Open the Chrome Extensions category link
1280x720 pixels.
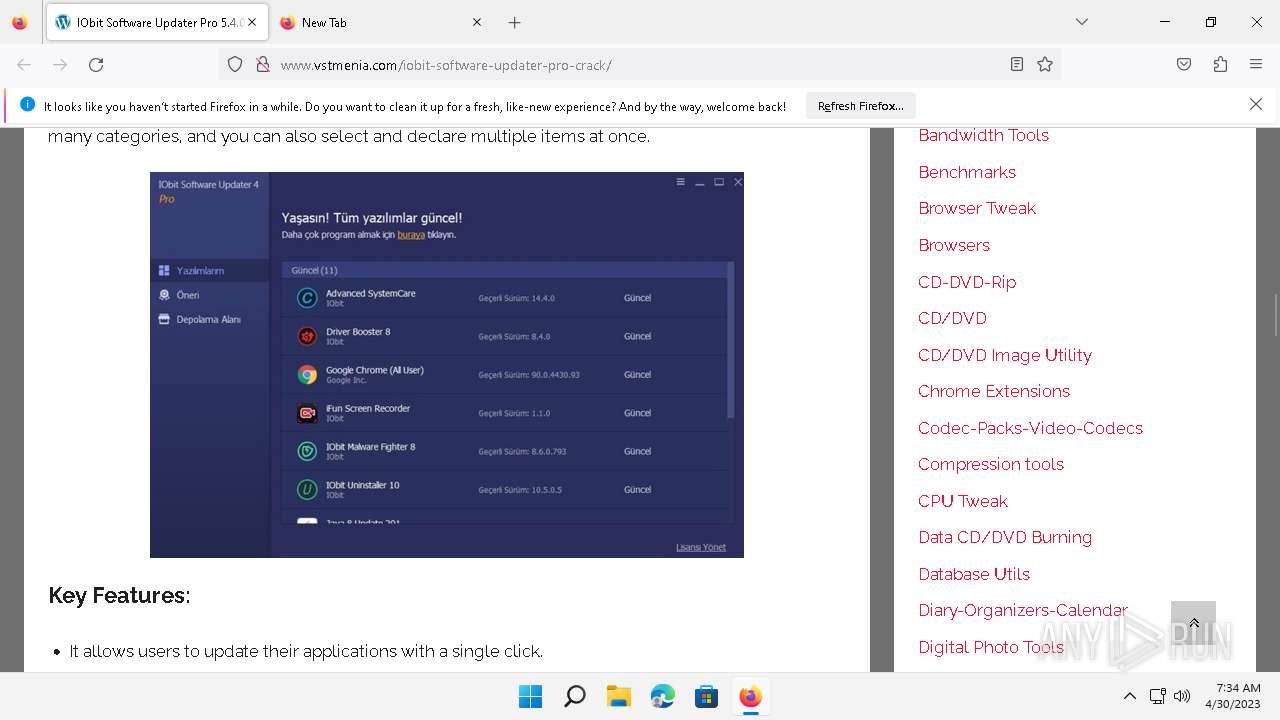point(994,391)
